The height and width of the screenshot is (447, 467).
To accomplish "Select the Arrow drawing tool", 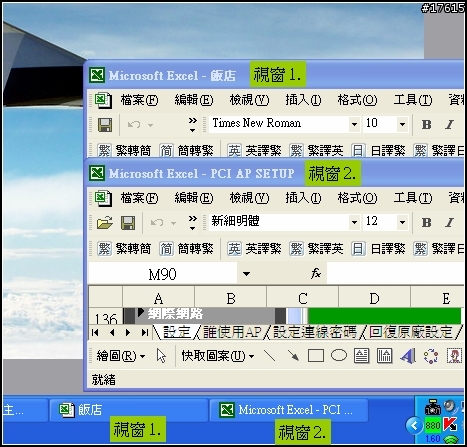I will tap(293, 356).
